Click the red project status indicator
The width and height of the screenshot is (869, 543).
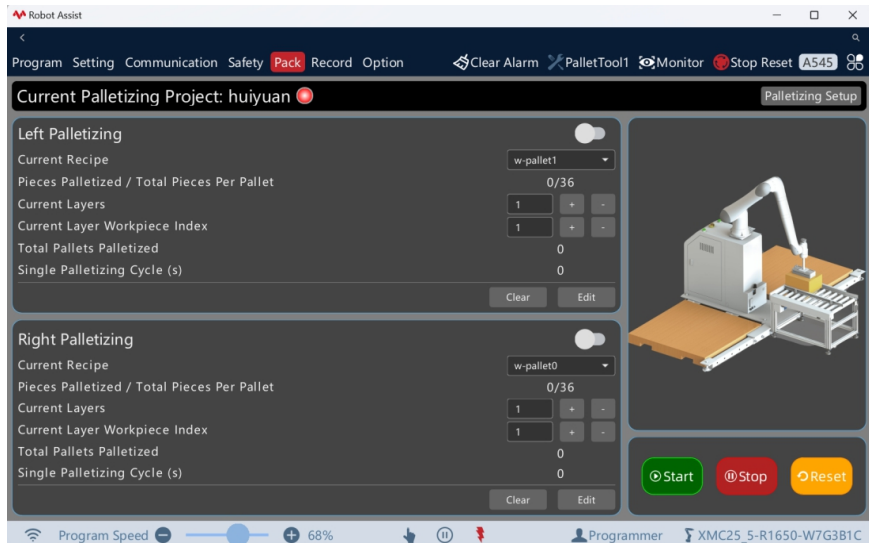[305, 96]
